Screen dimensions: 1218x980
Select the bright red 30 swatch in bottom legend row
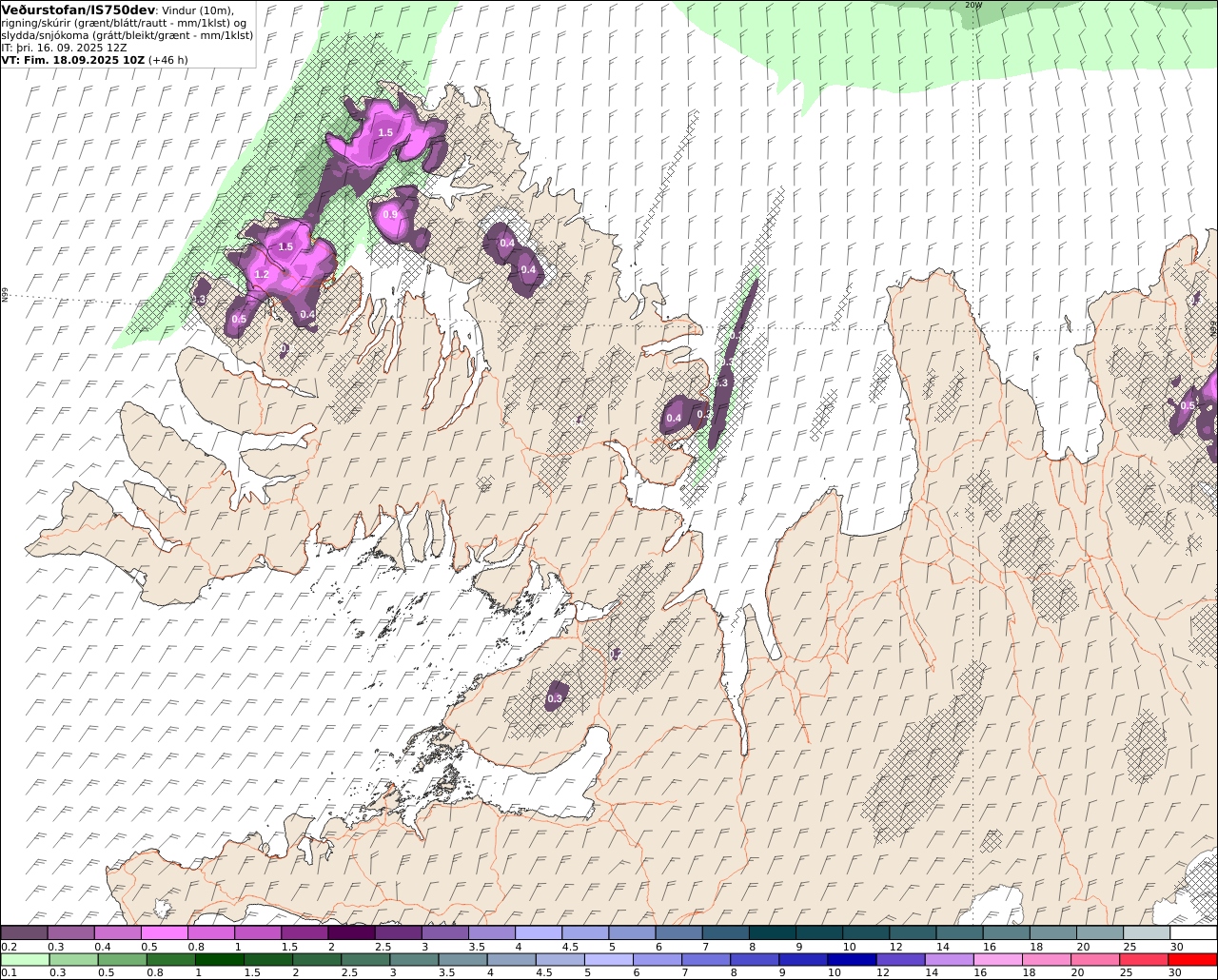1193,959
